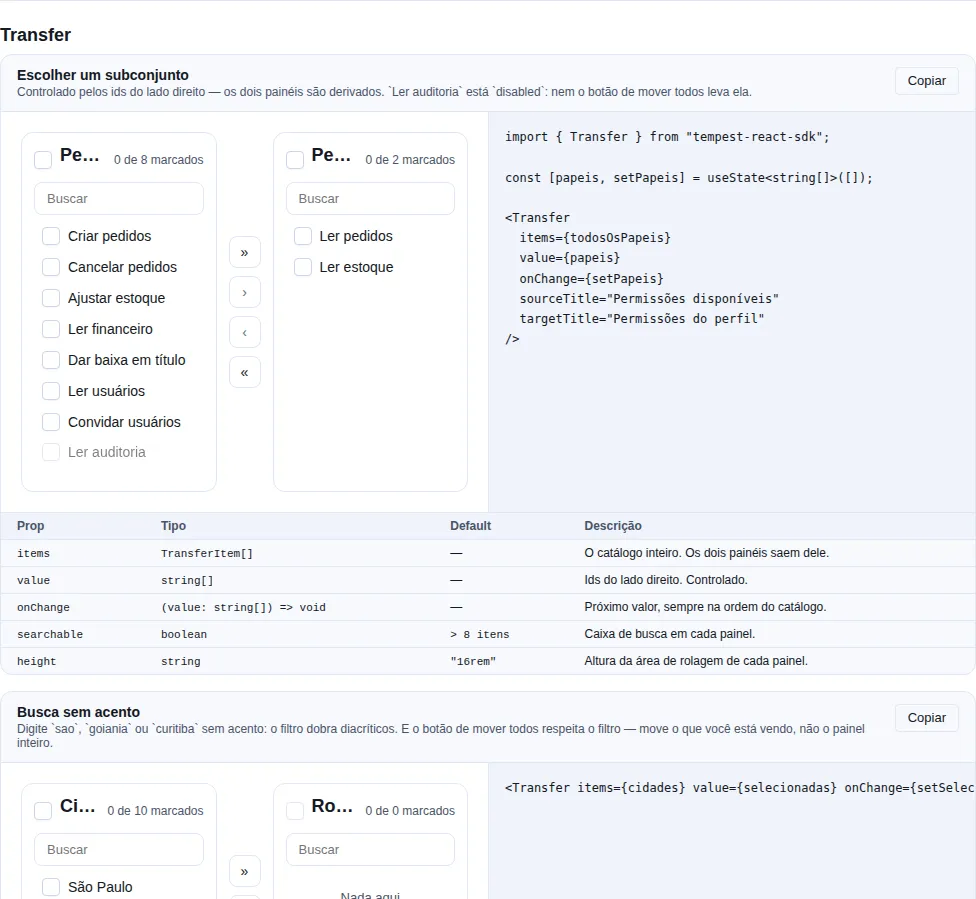Click the "value" prop name cell

click(x=34, y=581)
